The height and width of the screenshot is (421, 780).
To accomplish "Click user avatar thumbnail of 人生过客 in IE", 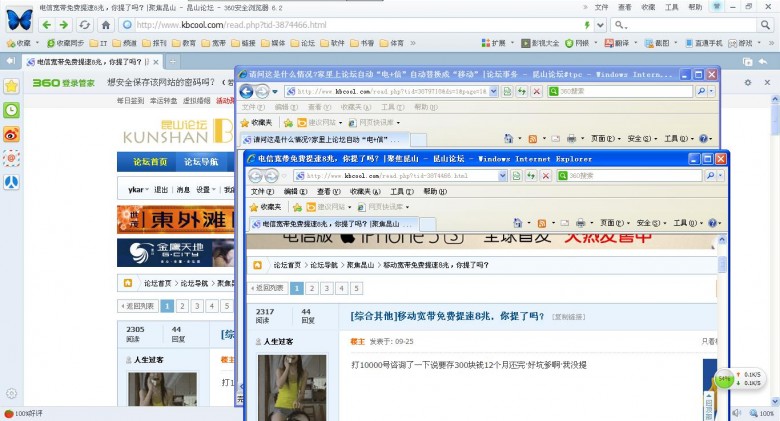I will 291,385.
